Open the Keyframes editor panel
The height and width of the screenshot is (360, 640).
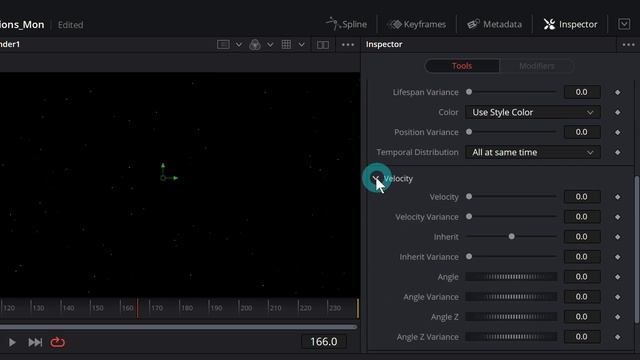click(416, 24)
